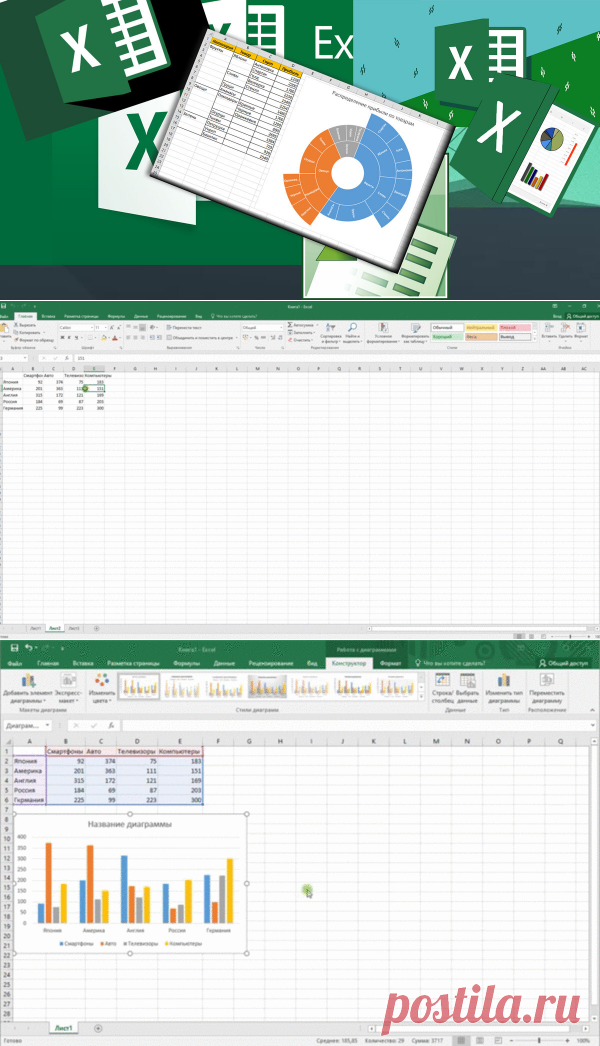Open Вставка tab in lower Excel window
Screen dimensions: 600x1046
coord(83,663)
